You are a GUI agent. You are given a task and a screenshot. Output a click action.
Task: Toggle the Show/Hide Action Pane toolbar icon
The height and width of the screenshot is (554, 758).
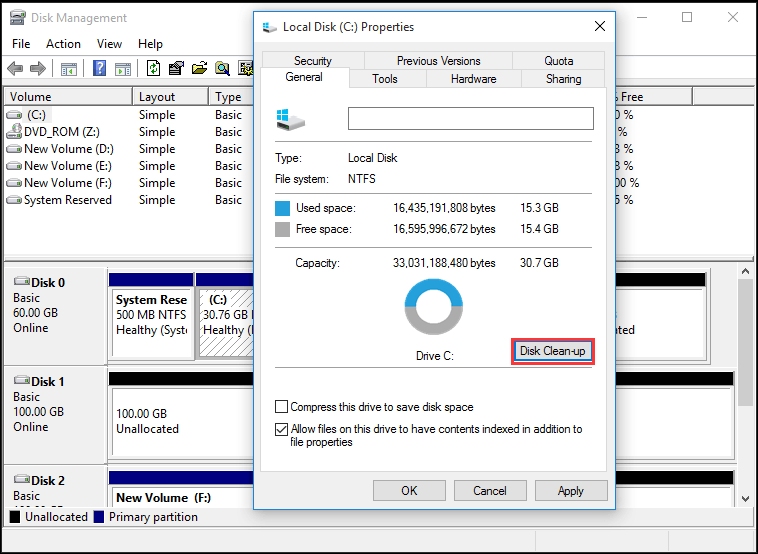[123, 69]
